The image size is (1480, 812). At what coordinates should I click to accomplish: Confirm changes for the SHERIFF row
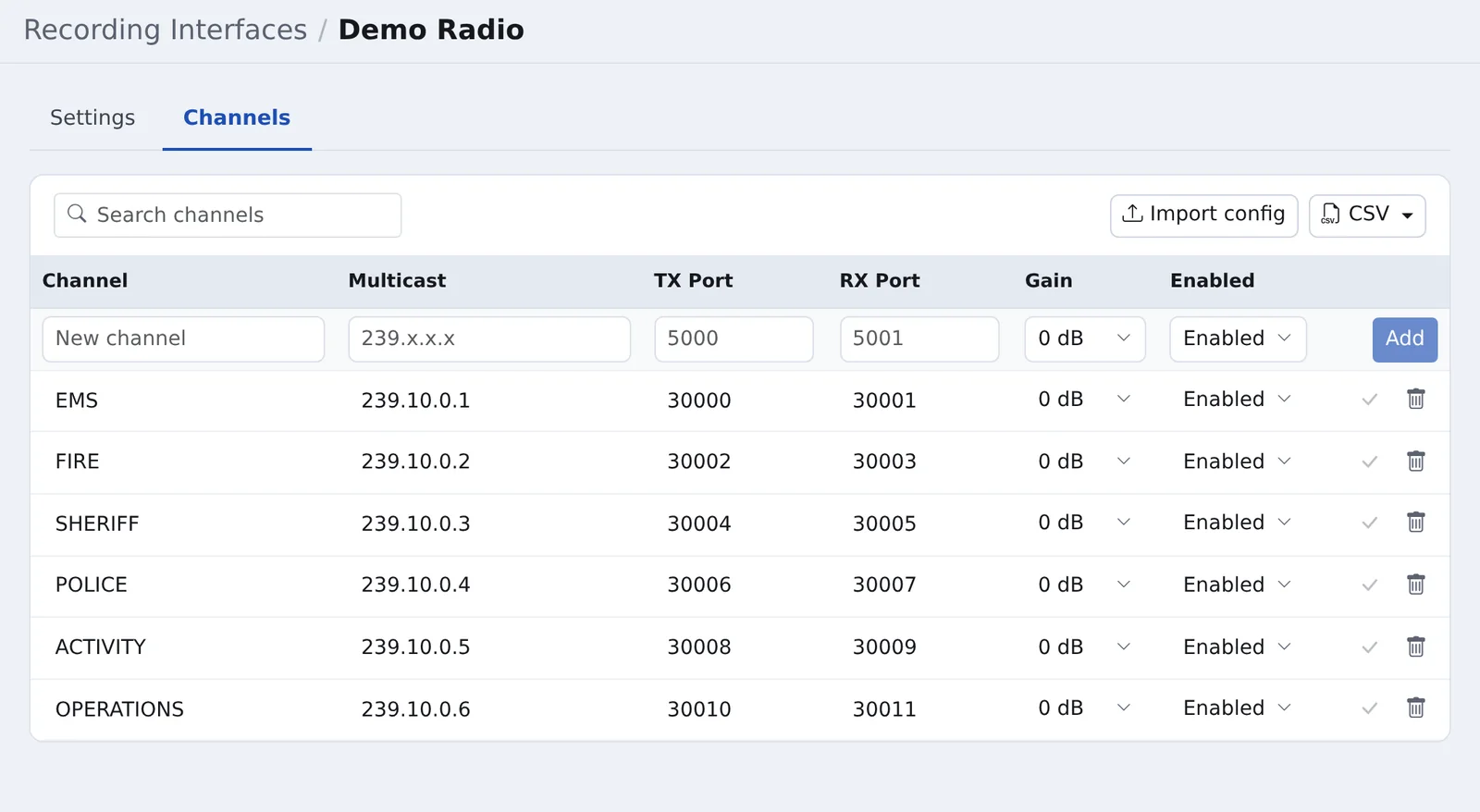click(x=1370, y=523)
